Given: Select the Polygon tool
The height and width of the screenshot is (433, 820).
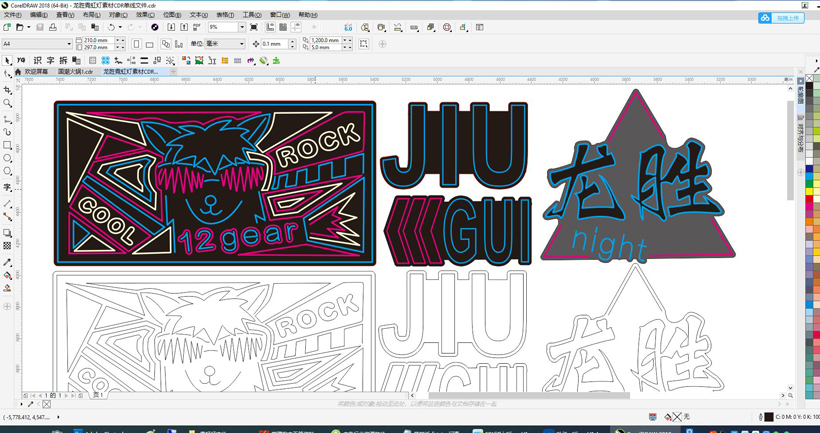Looking at the screenshot, I should point(7,171).
